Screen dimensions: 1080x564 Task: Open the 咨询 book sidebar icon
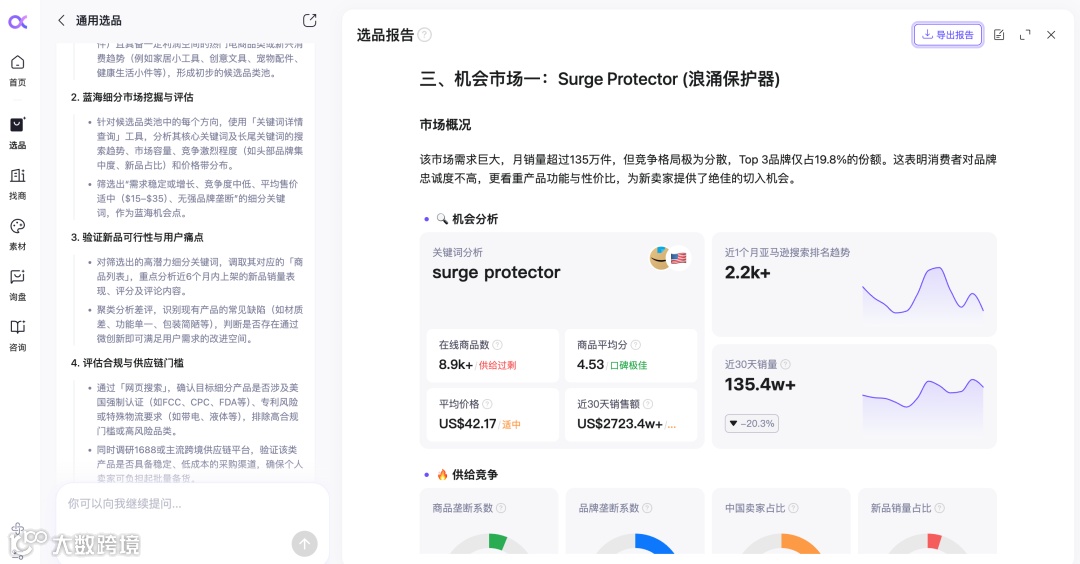pyautogui.click(x=18, y=335)
